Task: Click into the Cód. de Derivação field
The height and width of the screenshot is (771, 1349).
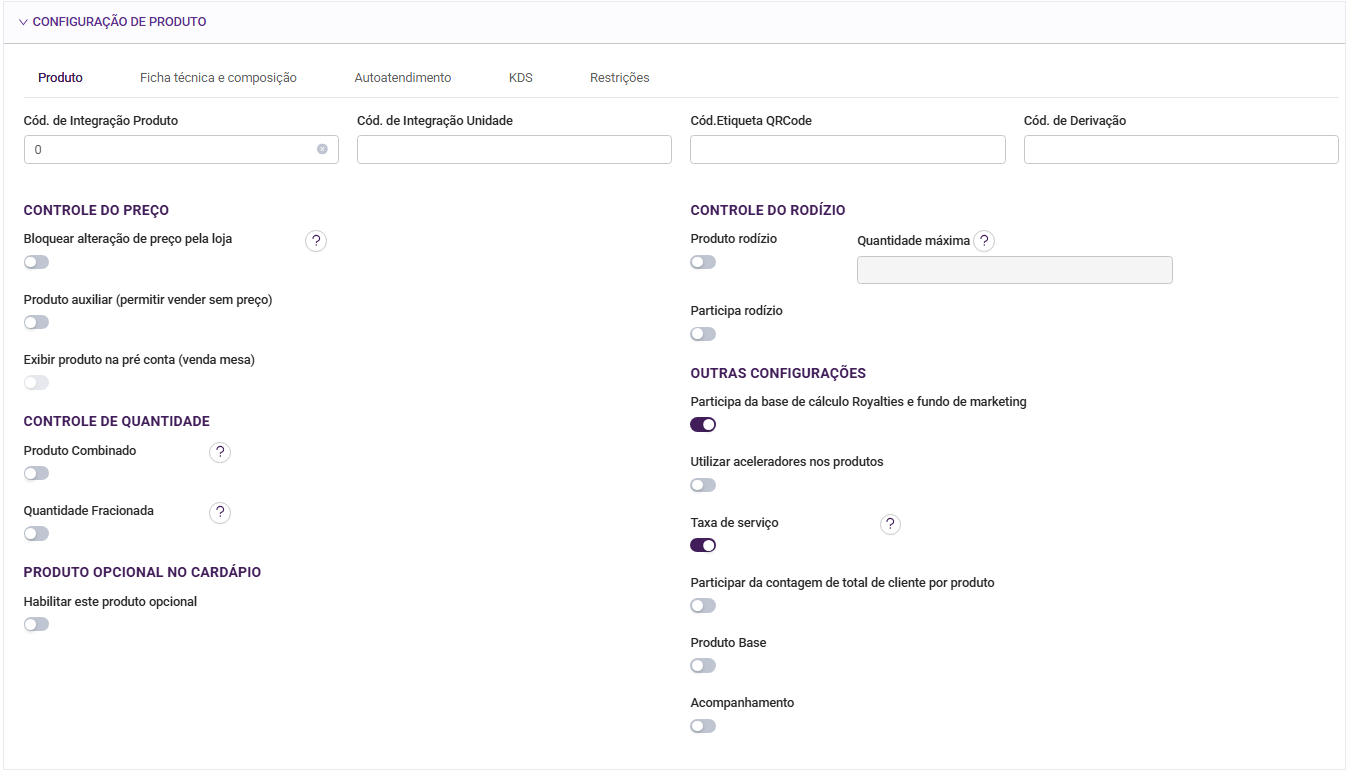Action: 1181,150
